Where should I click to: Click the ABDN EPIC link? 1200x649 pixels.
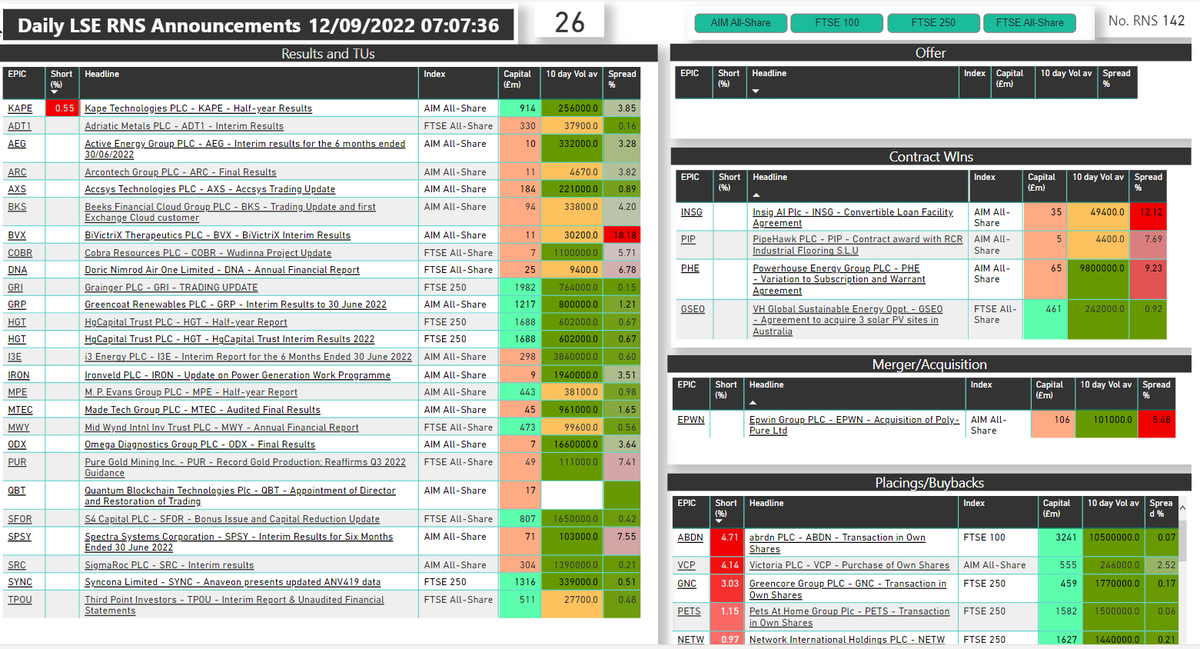coord(692,537)
